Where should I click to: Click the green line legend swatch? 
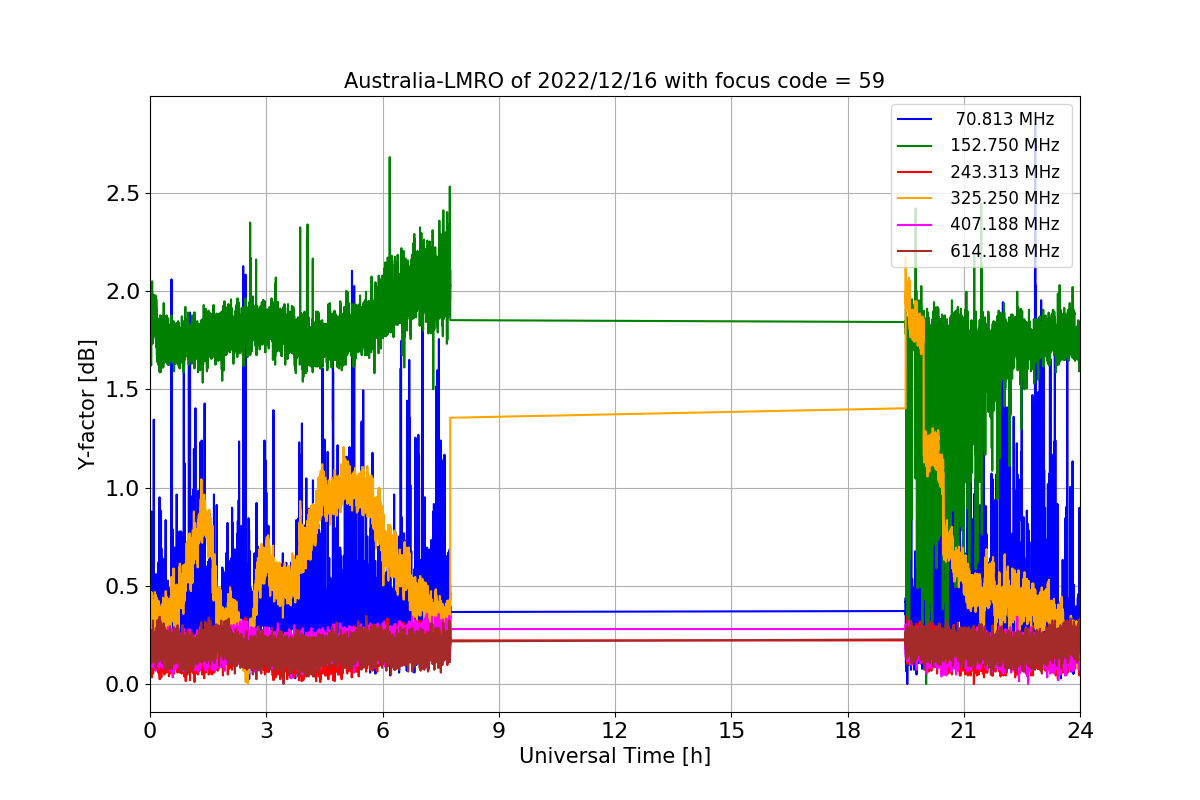[x=916, y=146]
